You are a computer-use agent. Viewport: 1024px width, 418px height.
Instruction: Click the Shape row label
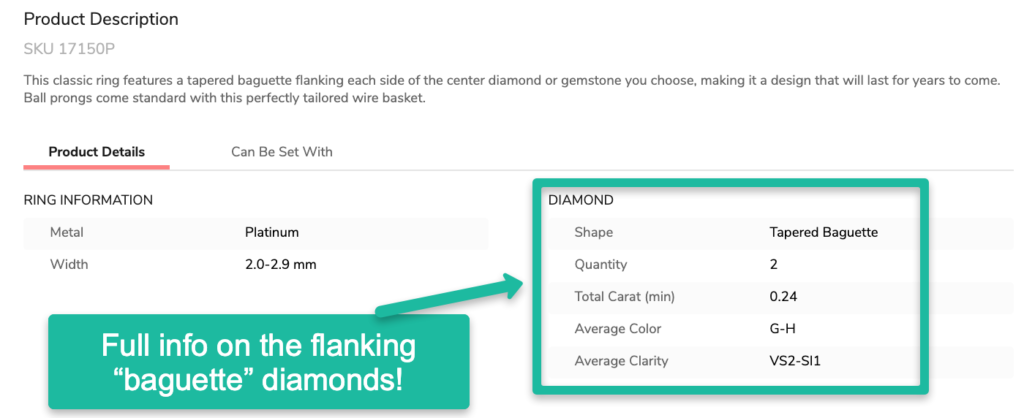click(594, 233)
